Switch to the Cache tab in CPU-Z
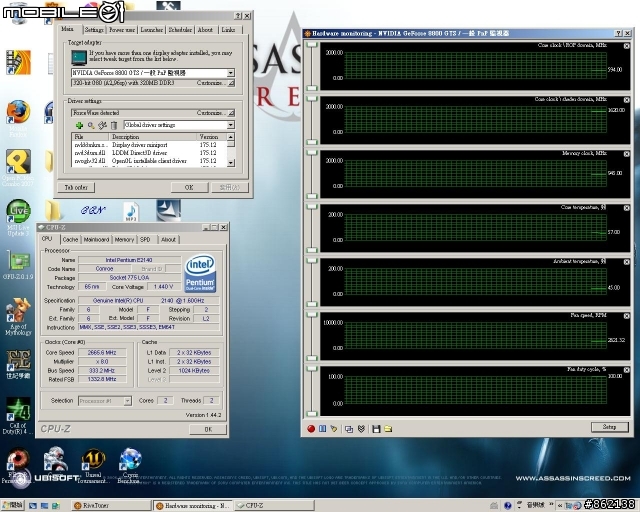This screenshot has height=512, width=640. tap(70, 240)
